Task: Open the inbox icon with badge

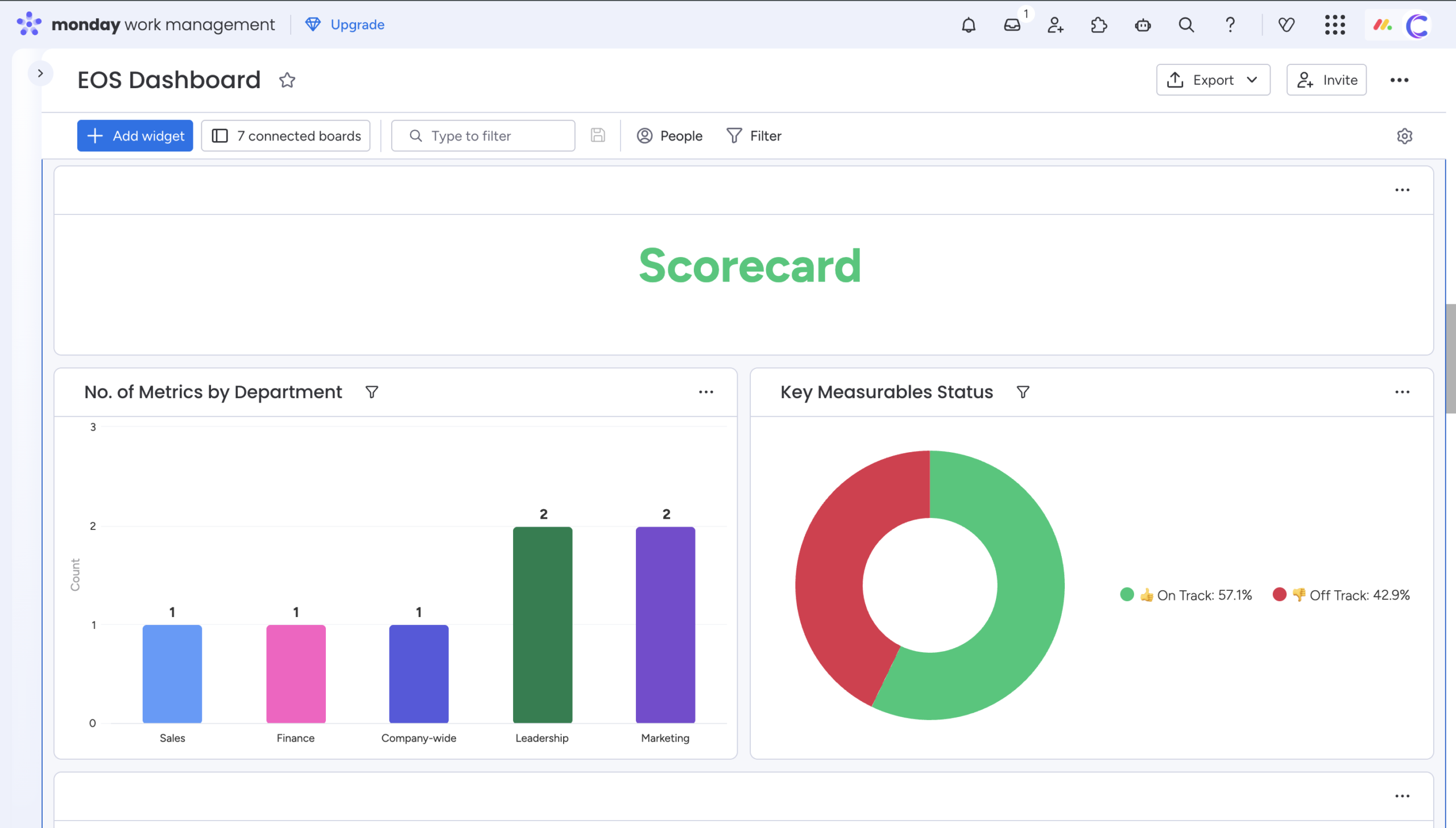Action: 1012,25
